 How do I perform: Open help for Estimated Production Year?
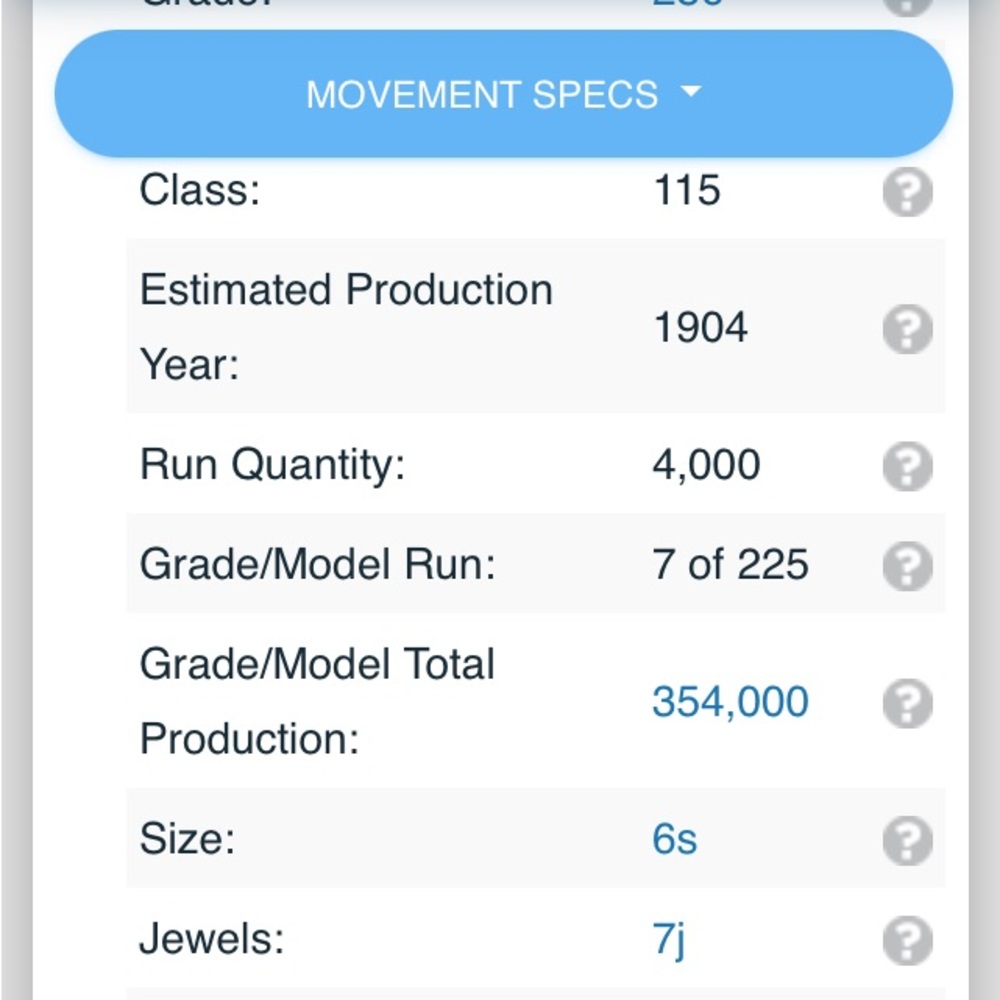click(907, 329)
